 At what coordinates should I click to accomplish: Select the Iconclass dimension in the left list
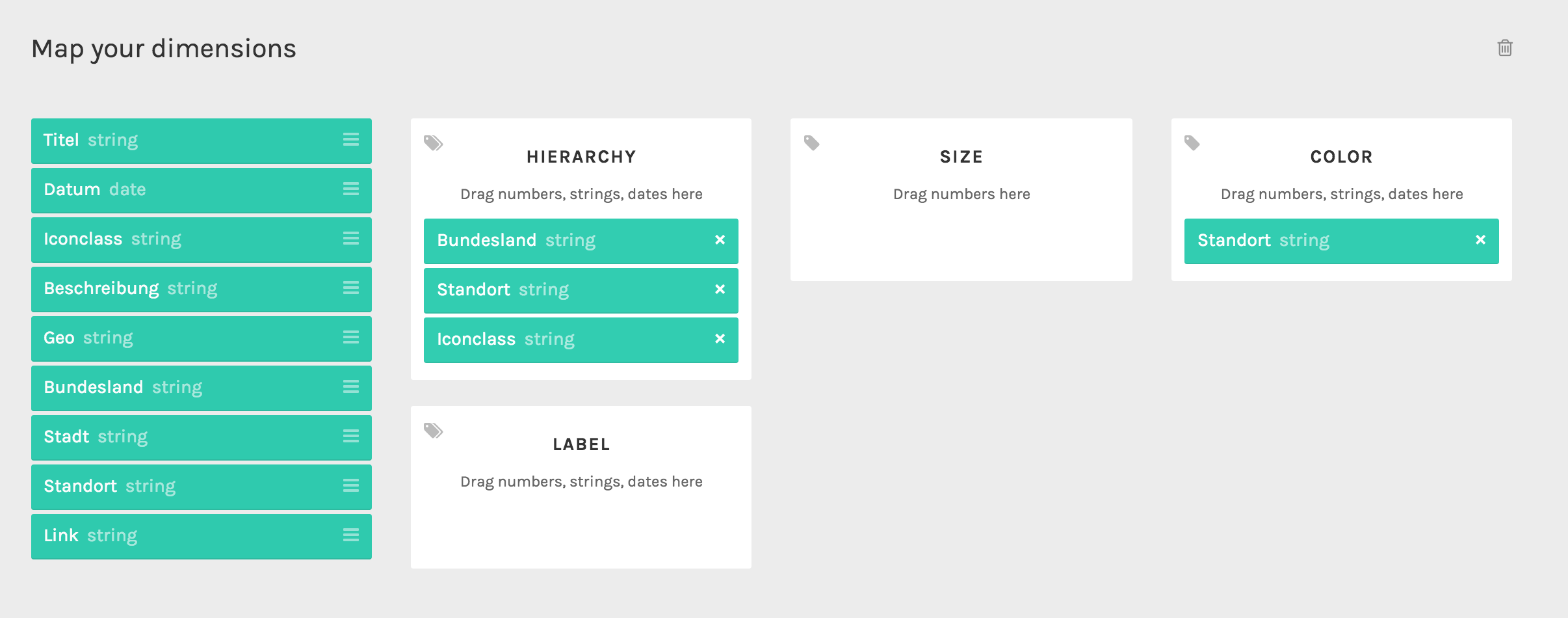point(202,239)
